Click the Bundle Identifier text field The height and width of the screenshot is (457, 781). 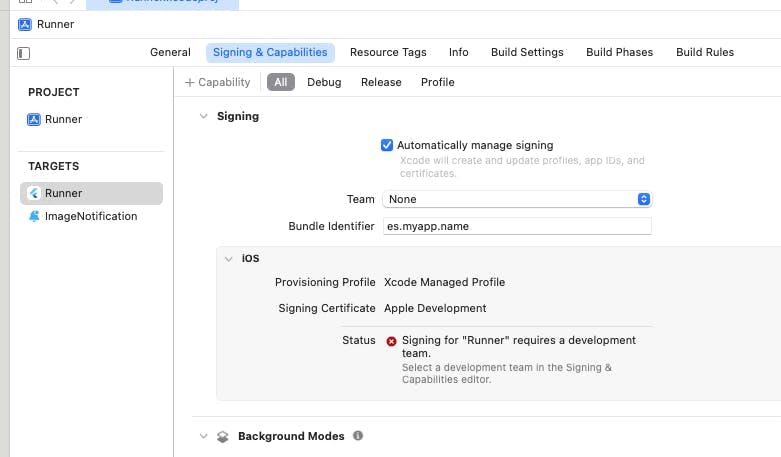coord(517,226)
